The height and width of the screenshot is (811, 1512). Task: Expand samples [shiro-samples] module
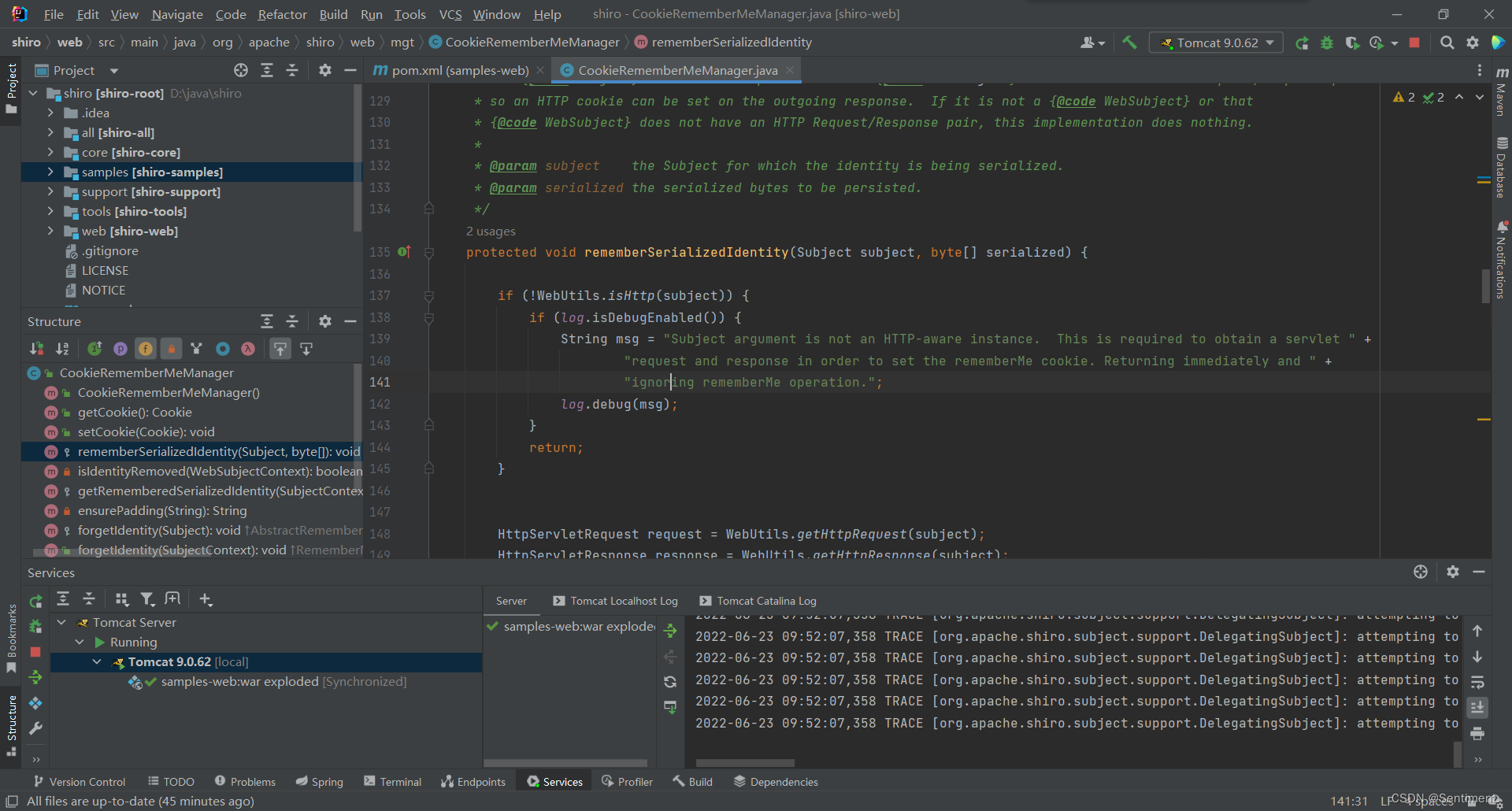50,172
